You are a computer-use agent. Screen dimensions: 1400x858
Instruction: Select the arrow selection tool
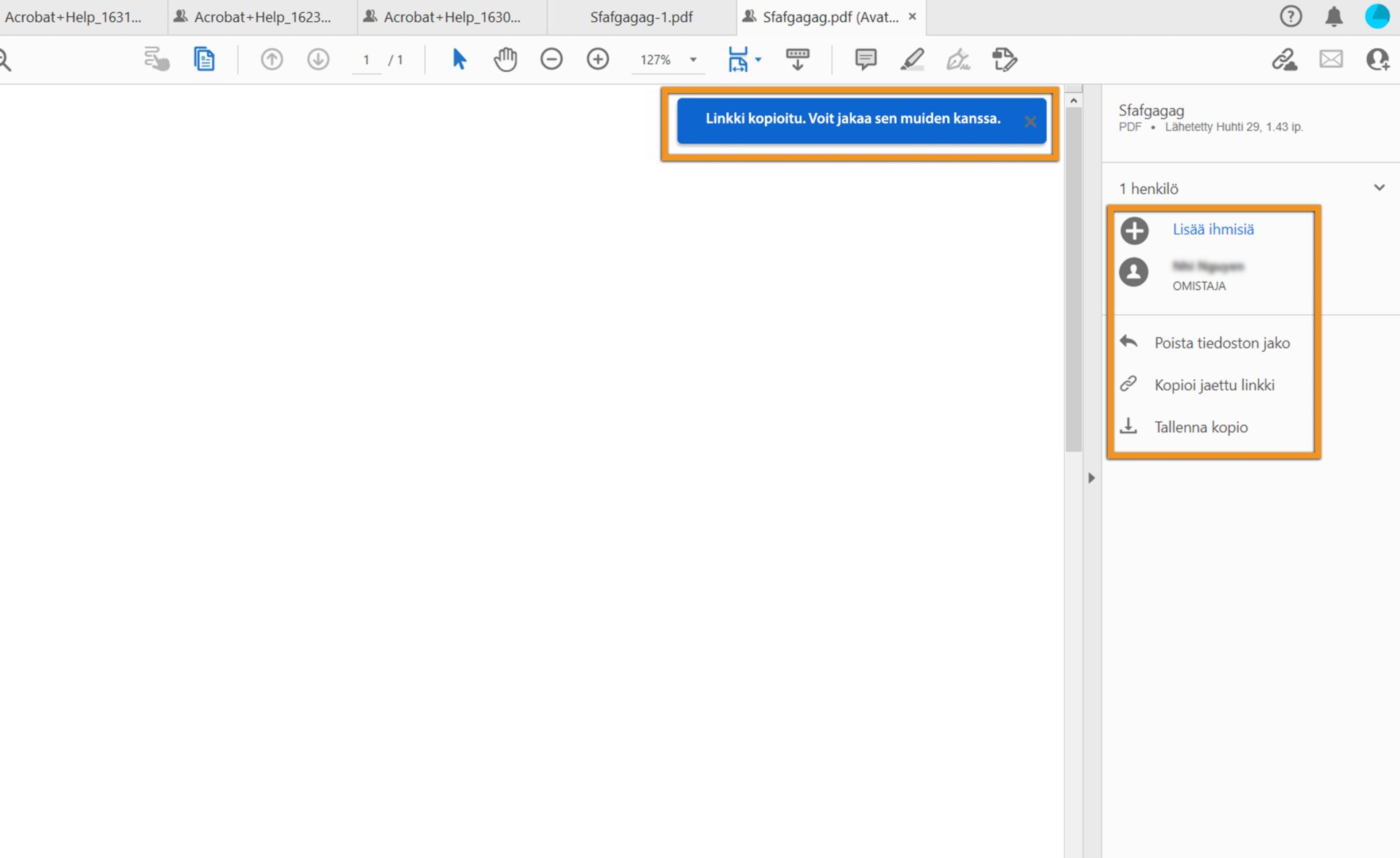[459, 59]
